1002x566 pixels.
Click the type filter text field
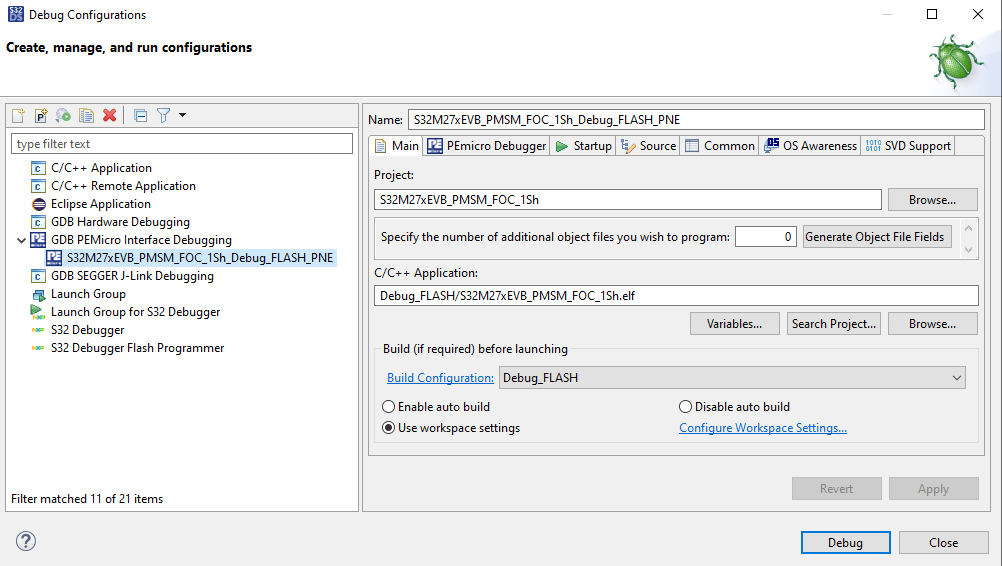pos(182,144)
